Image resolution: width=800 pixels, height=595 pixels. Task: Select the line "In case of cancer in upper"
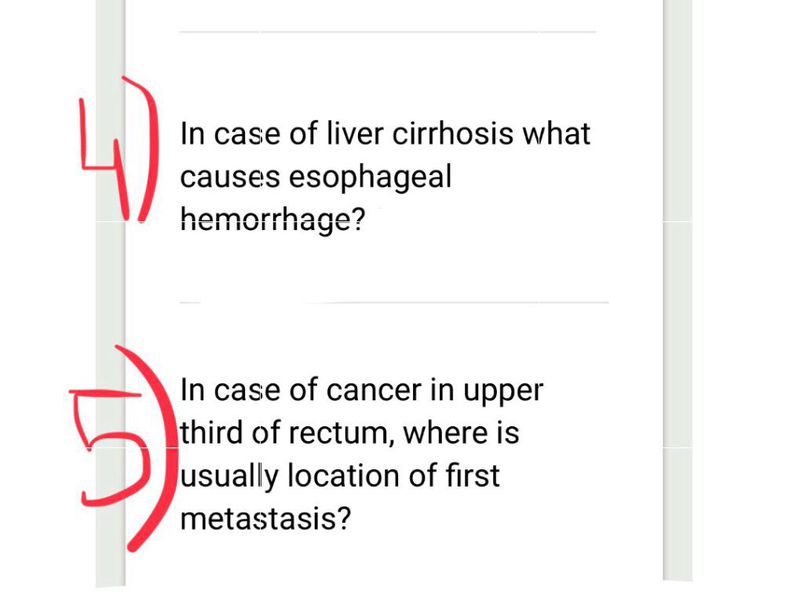(x=361, y=390)
